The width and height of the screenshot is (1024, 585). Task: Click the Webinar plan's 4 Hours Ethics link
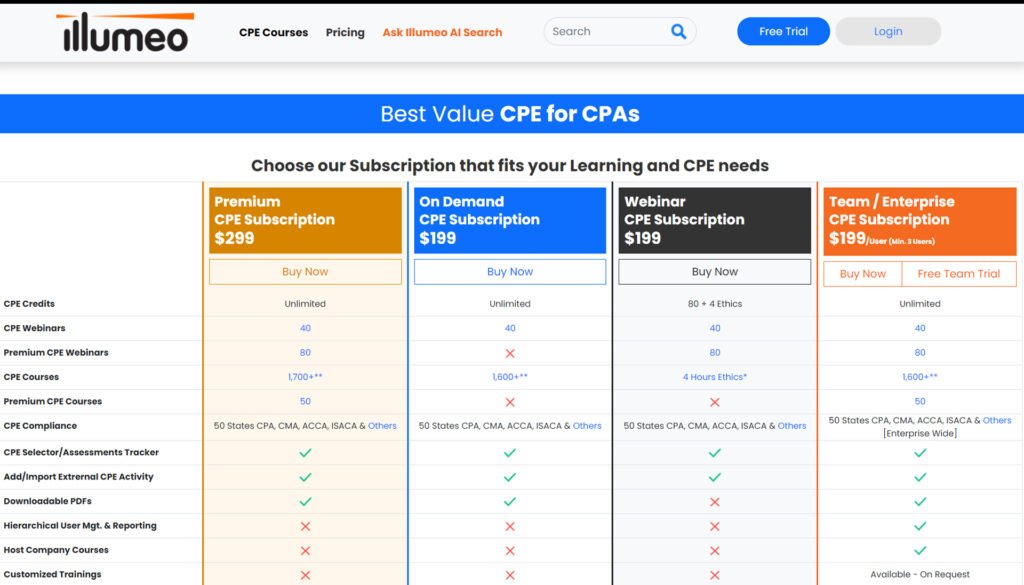715,377
